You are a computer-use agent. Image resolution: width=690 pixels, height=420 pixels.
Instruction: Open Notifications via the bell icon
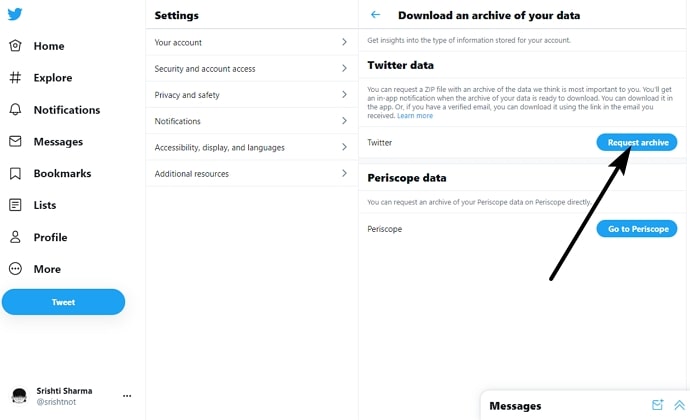pos(15,109)
